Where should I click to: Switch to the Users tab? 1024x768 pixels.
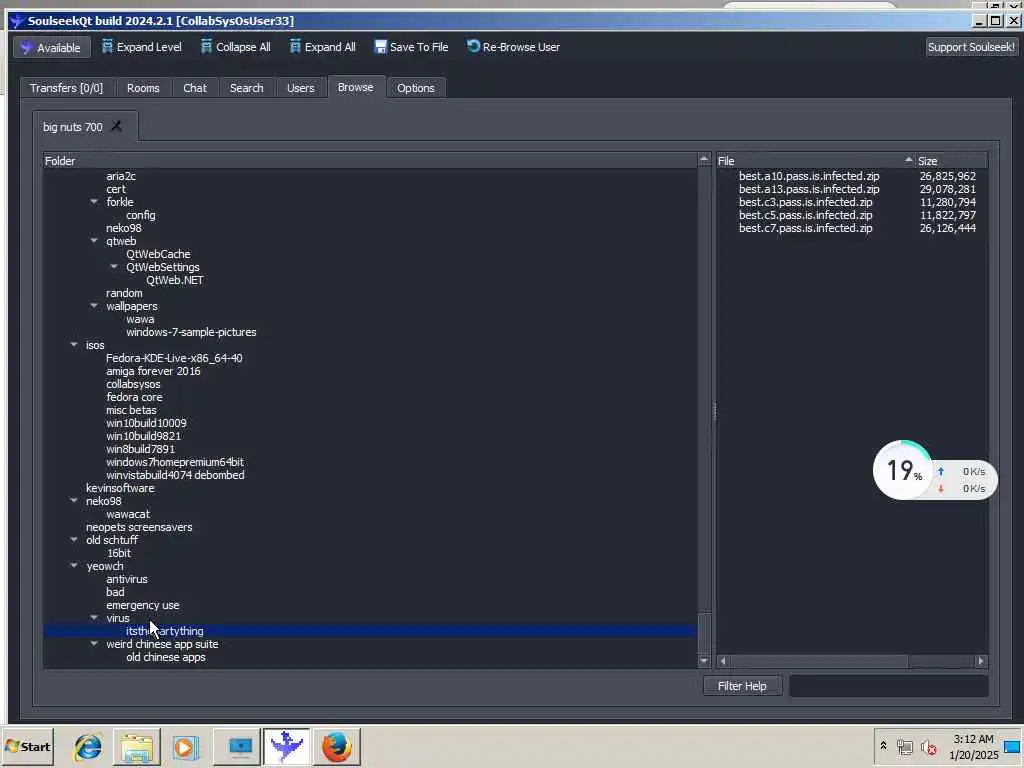(300, 88)
